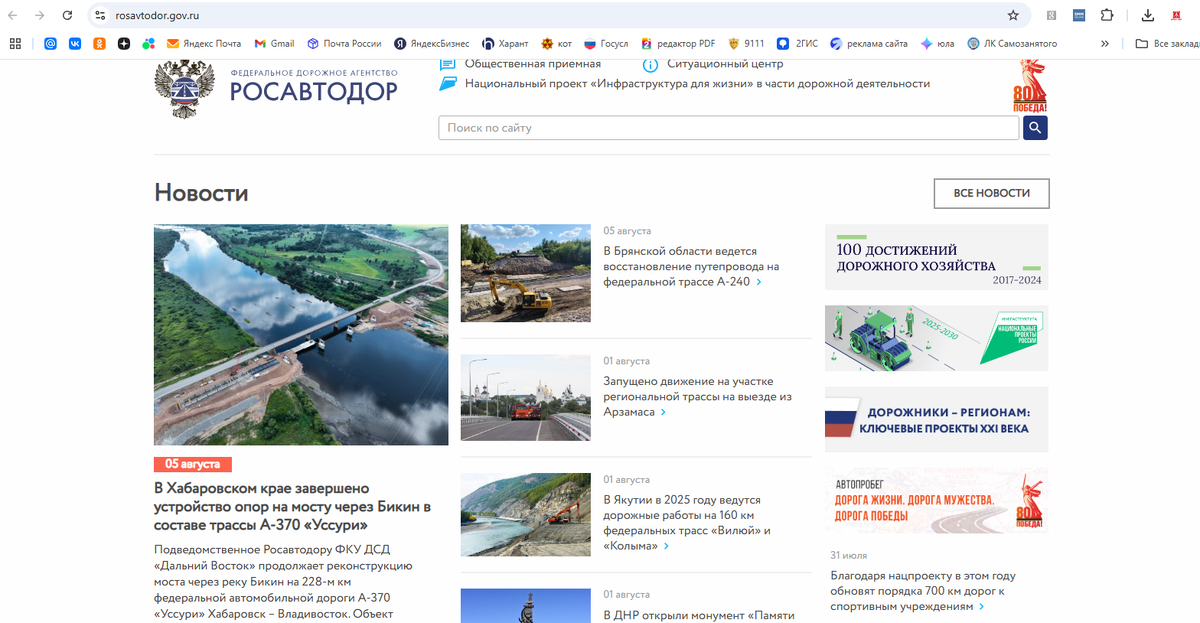This screenshot has width=1200, height=623.
Task: Click the reload page icon
Action: (x=67, y=15)
